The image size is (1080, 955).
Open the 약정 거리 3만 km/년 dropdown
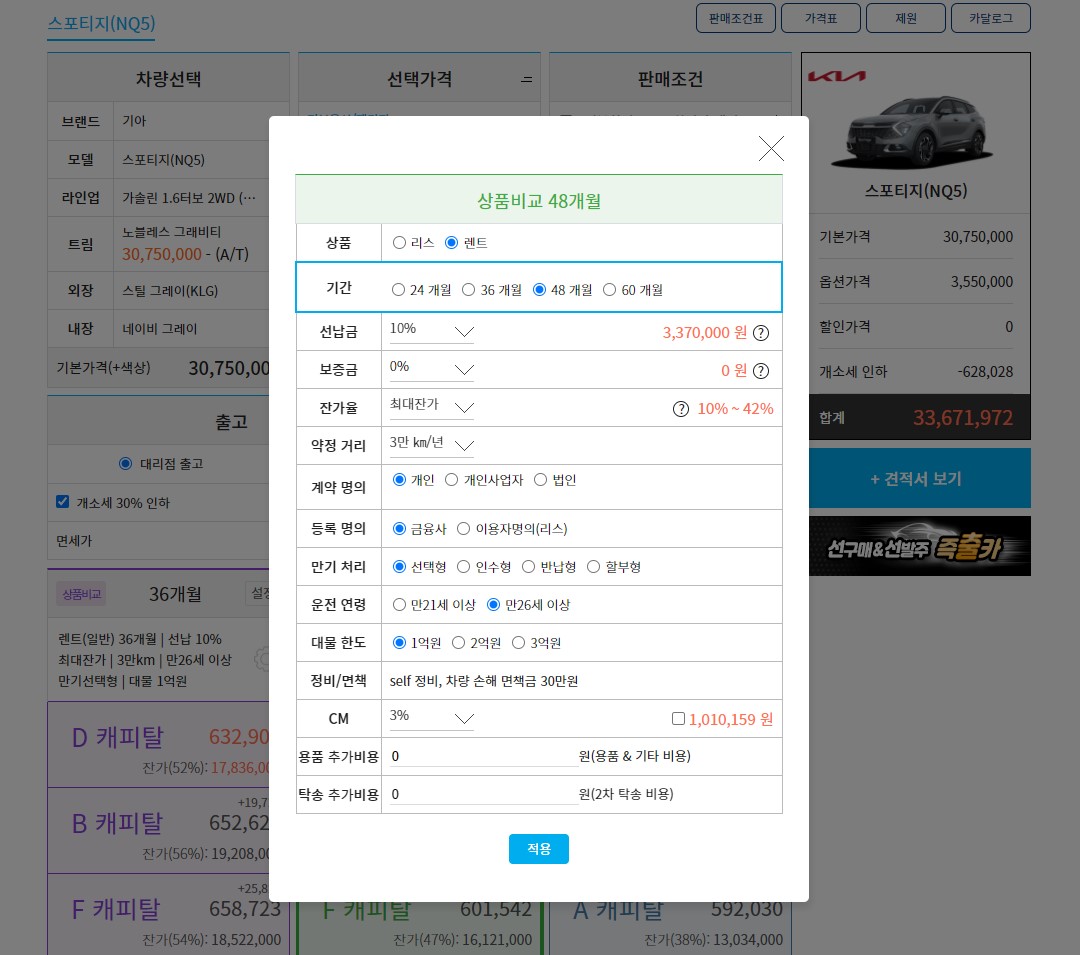point(432,444)
